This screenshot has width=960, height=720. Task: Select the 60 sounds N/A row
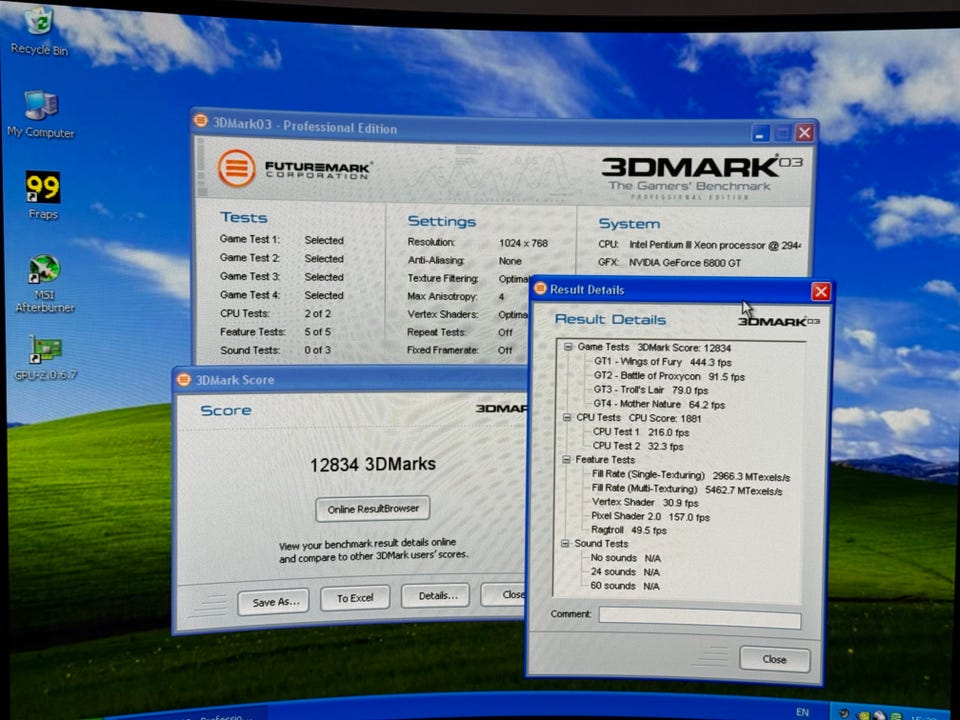pyautogui.click(x=624, y=586)
